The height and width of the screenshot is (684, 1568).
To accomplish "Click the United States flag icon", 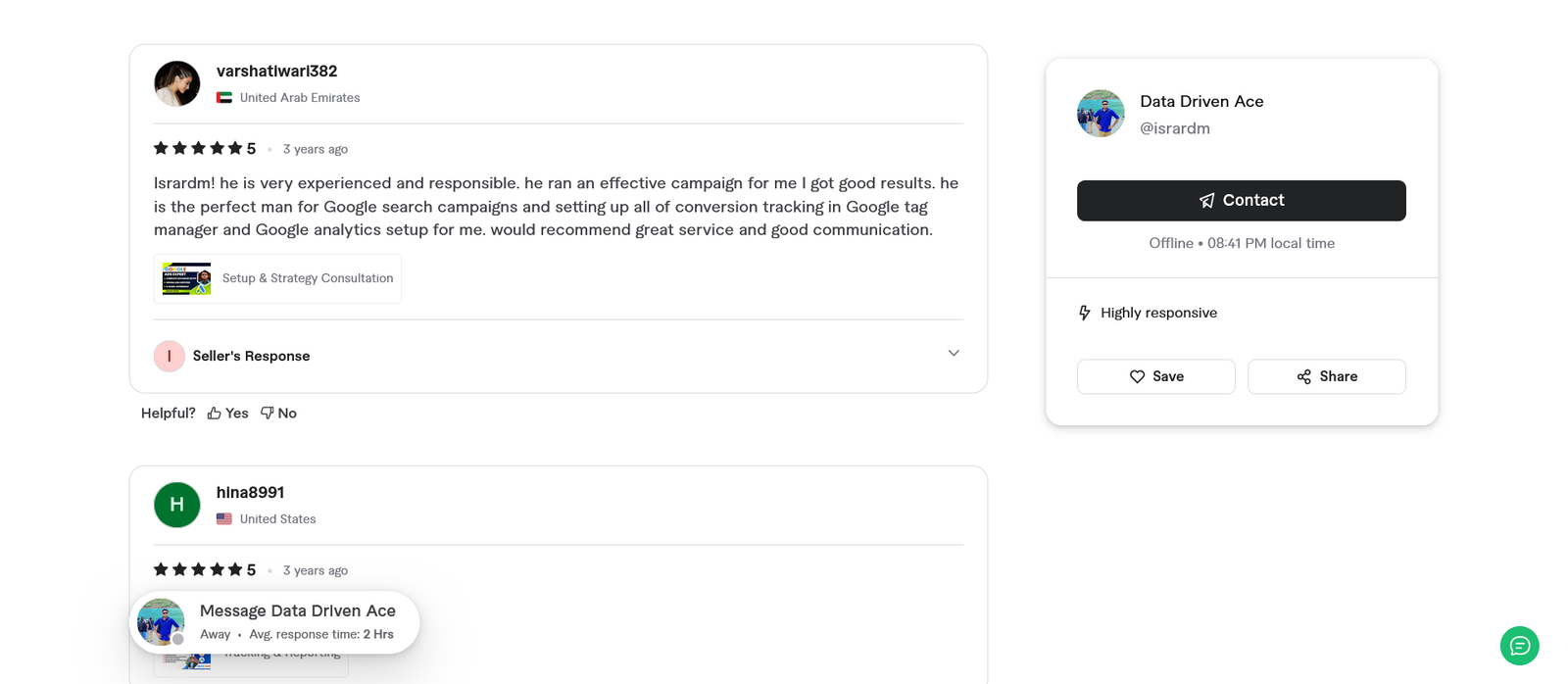I will click(x=222, y=518).
